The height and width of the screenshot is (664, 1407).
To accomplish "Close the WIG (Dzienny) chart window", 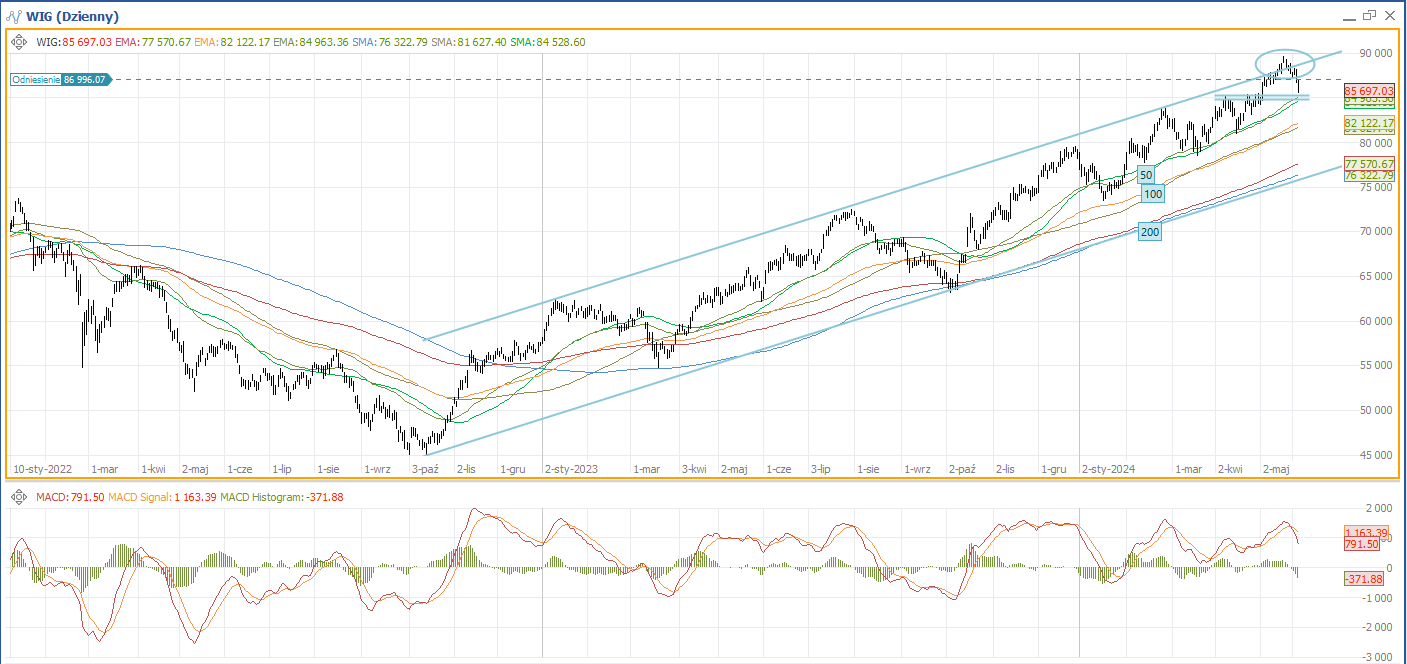I will pos(1391,15).
